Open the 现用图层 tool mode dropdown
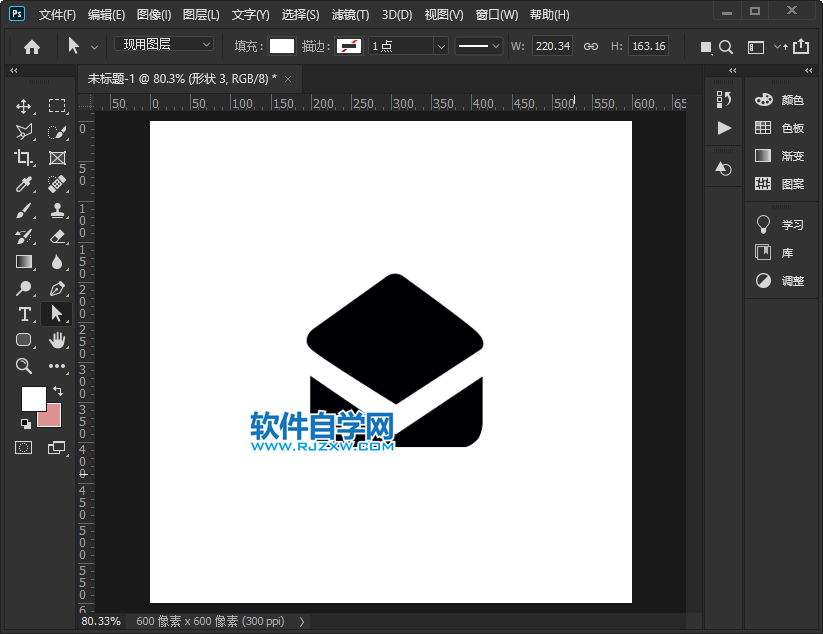This screenshot has width=823, height=634. coord(163,44)
